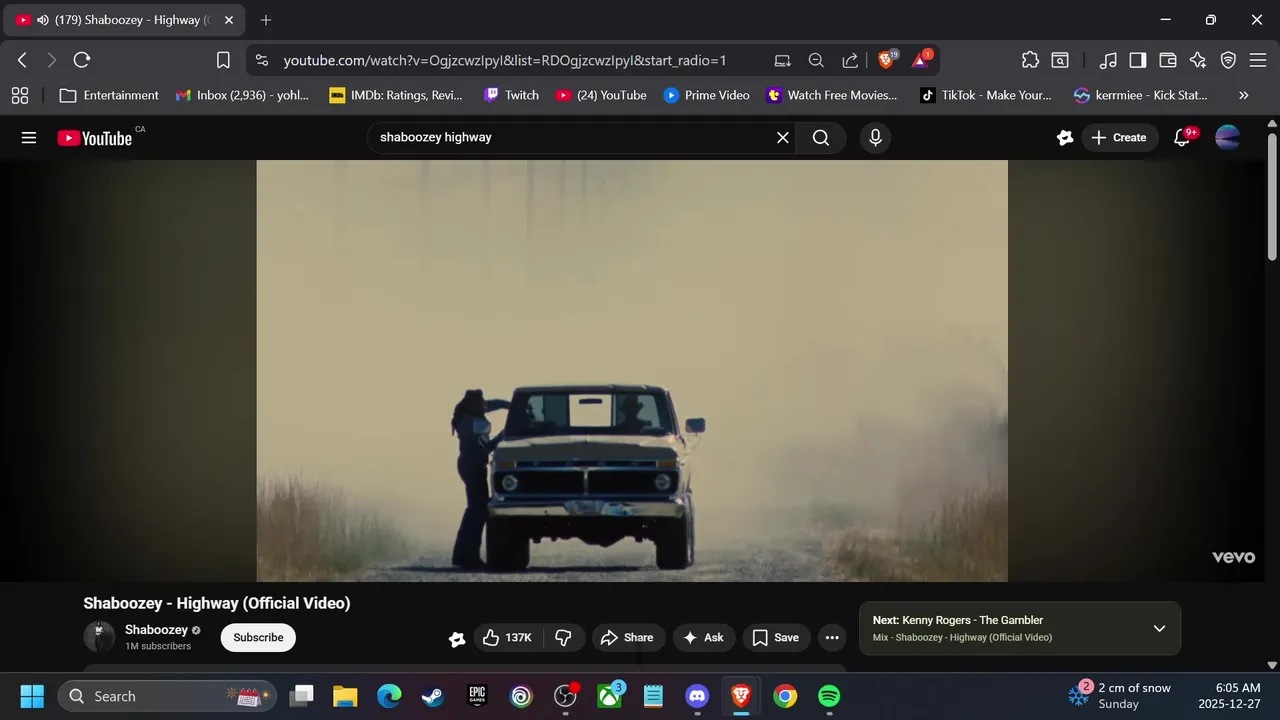Open Brave Shields lion icon
The height and width of the screenshot is (720, 1280).
coord(886,60)
